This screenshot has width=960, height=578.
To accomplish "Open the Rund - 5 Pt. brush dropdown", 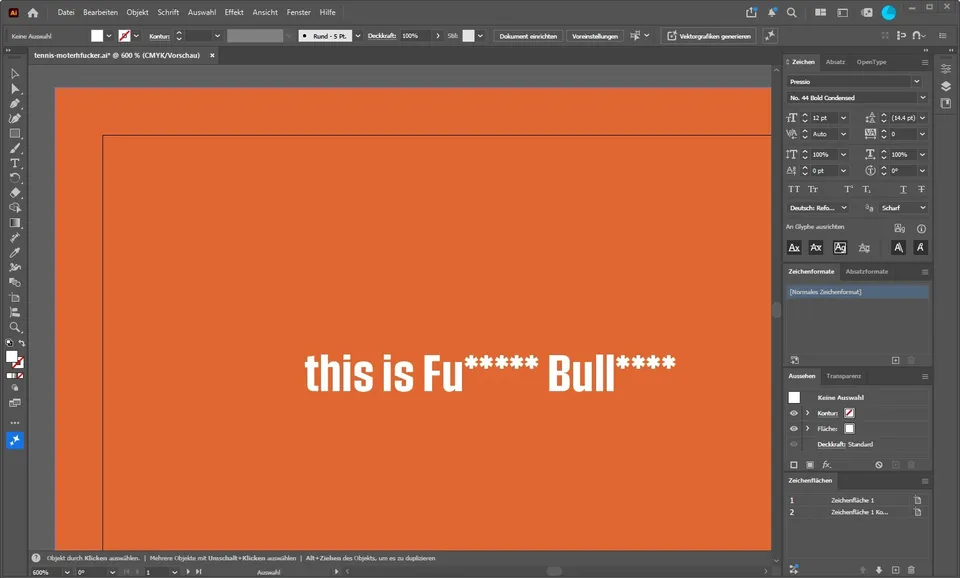I will 358,36.
